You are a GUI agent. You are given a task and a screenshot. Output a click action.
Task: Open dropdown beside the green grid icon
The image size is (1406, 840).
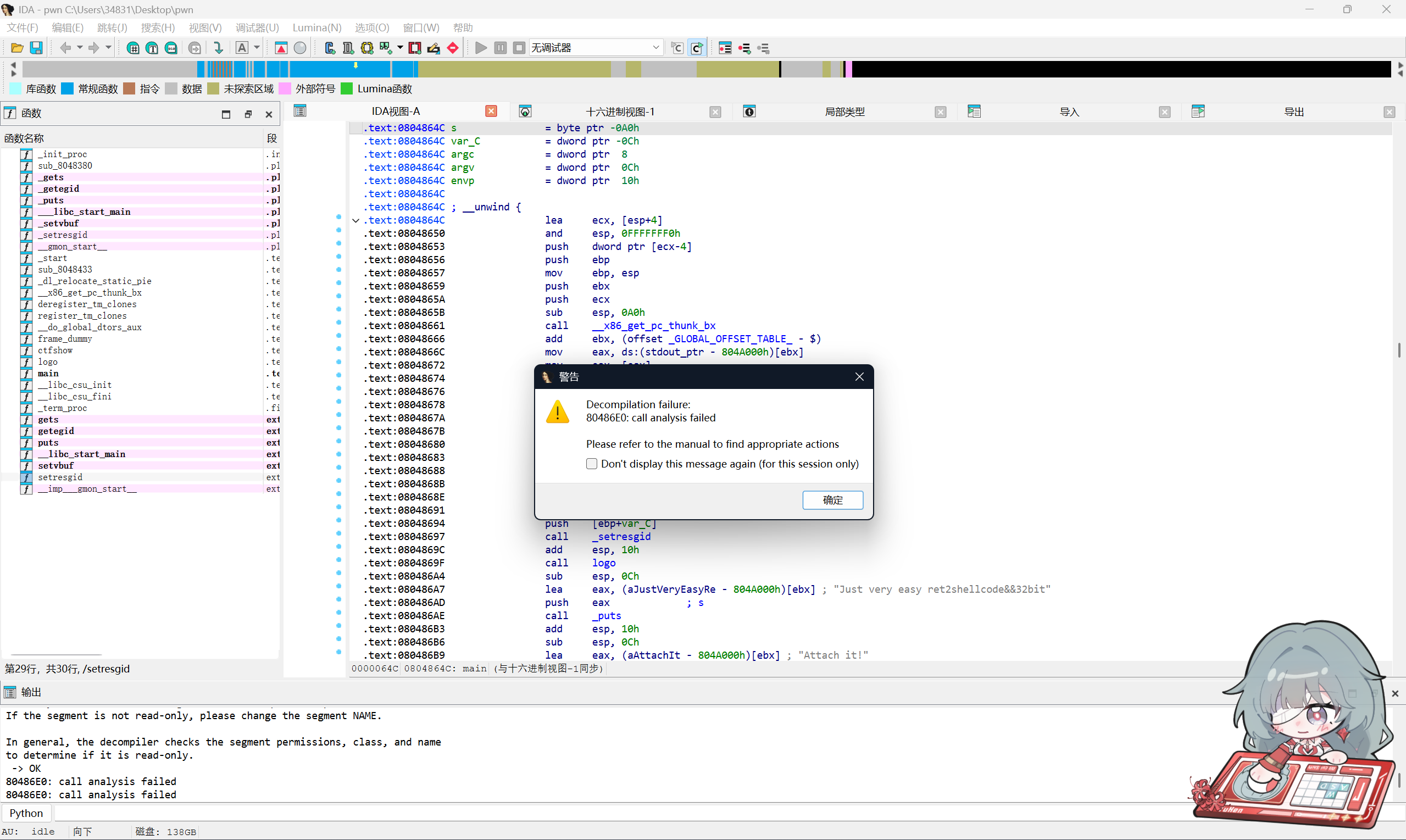coord(400,48)
